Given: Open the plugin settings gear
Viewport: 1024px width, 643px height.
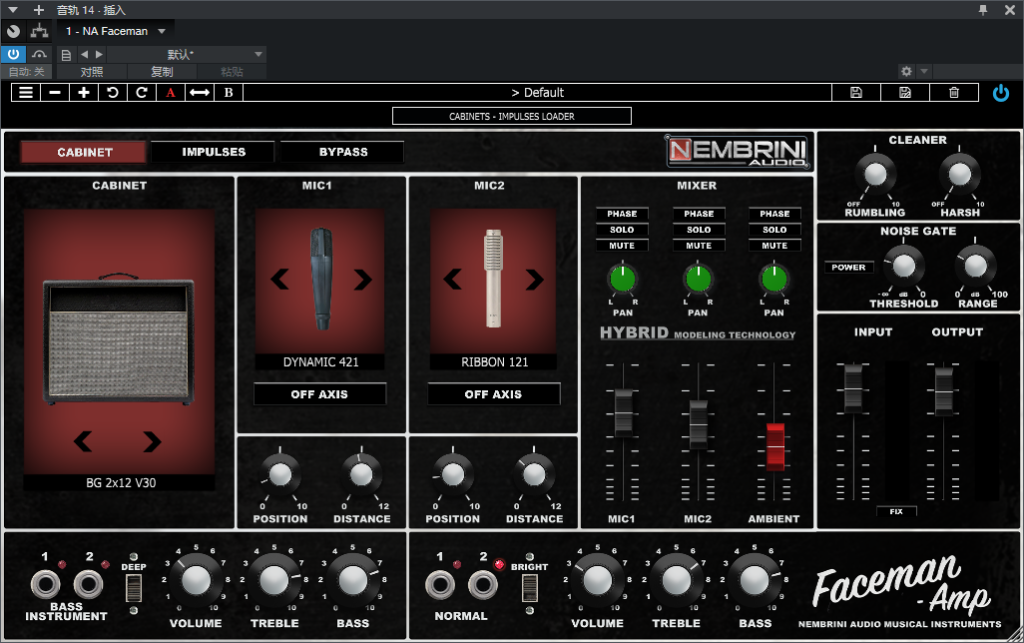Looking at the screenshot, I should tap(906, 71).
